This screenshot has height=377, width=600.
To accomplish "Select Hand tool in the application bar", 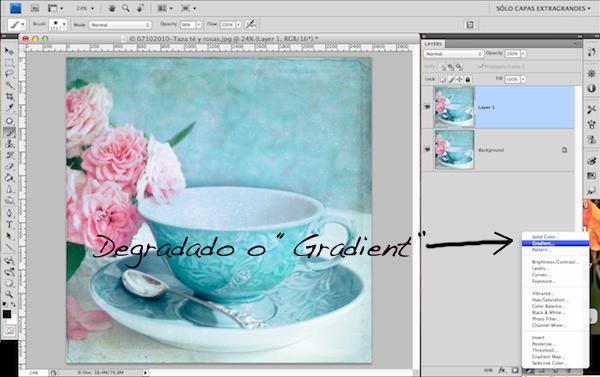I will [x=112, y=8].
